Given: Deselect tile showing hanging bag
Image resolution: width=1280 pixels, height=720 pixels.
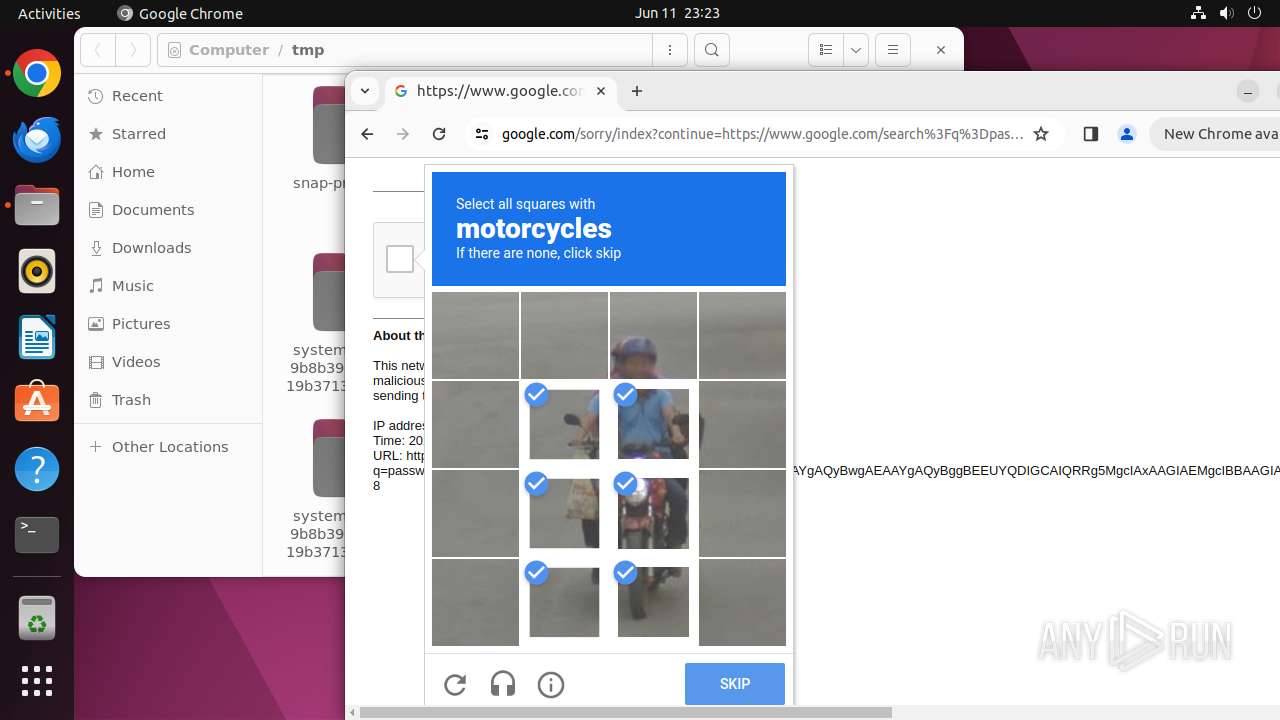Looking at the screenshot, I should pos(564,513).
